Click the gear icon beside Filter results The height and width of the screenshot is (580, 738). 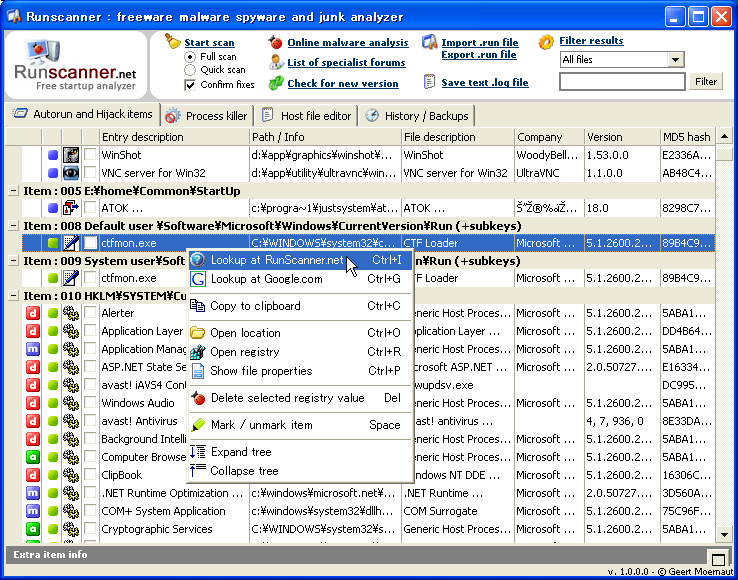pyautogui.click(x=546, y=42)
